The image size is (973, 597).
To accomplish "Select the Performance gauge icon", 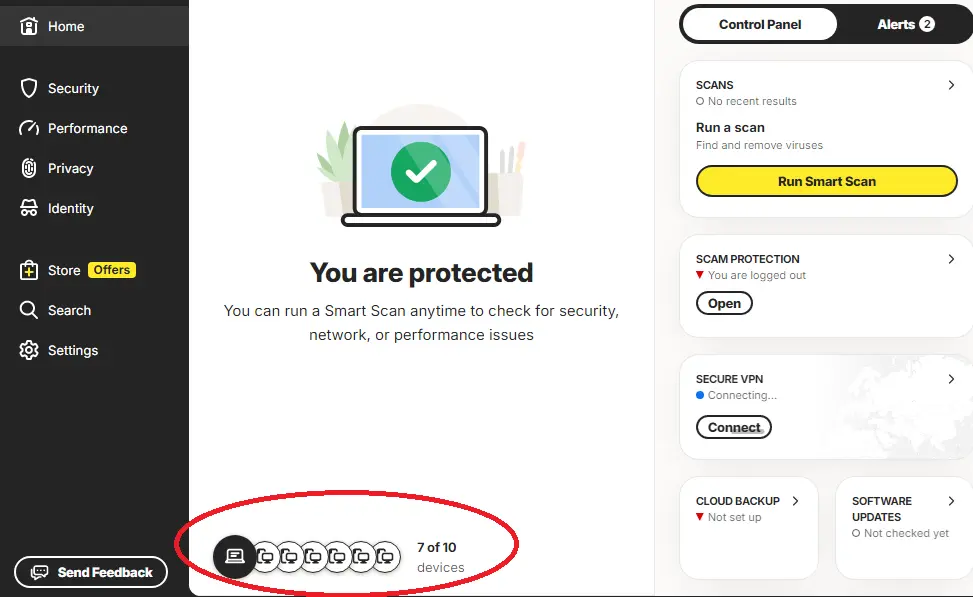I will pyautogui.click(x=29, y=128).
